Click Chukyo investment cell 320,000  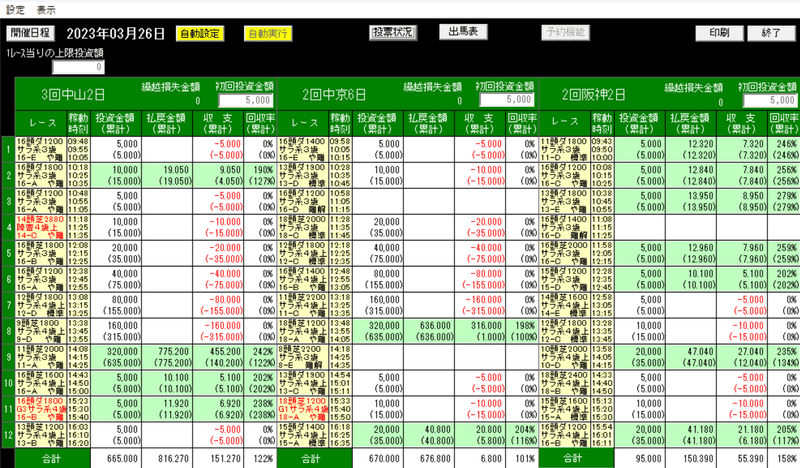(x=378, y=331)
